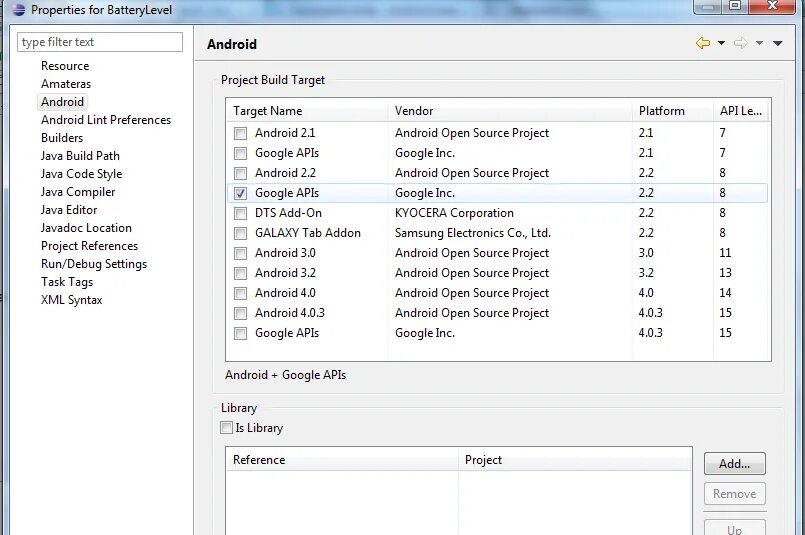The width and height of the screenshot is (805, 535).
Task: Open the XML Syntax page
Action: pyautogui.click(x=72, y=299)
